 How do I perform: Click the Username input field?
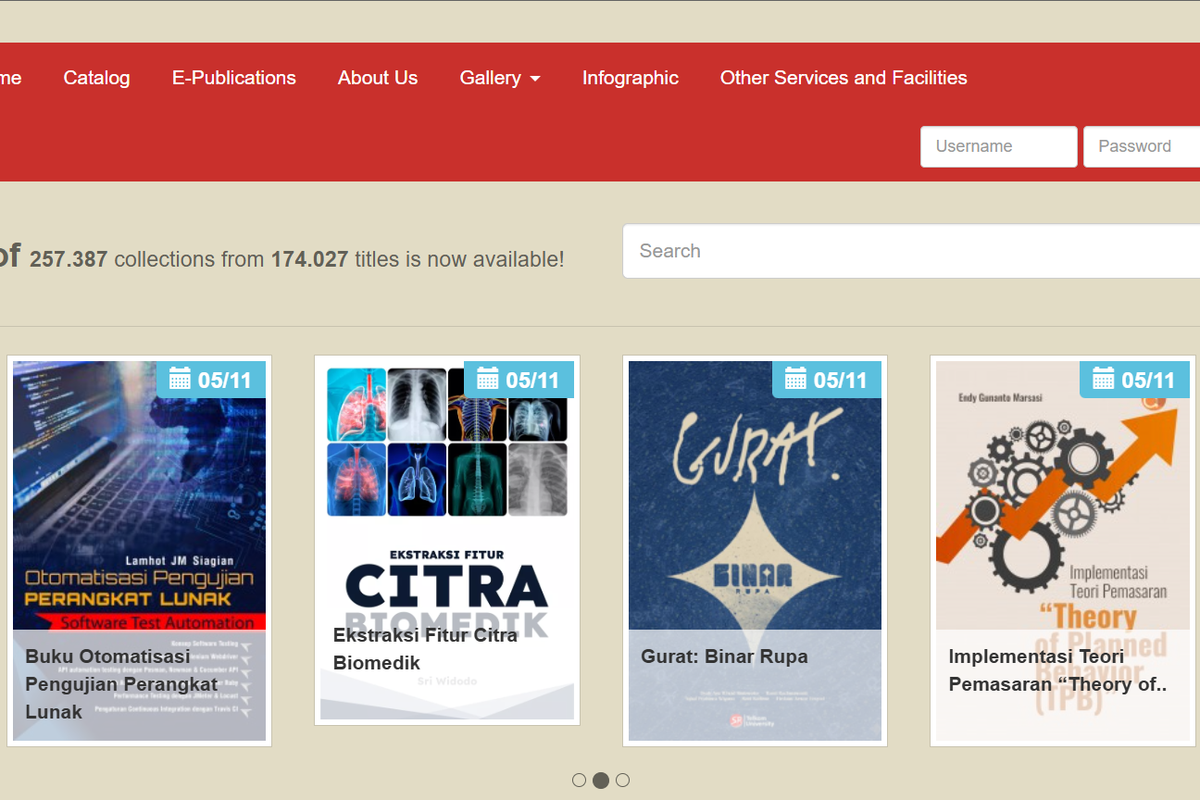click(x=999, y=146)
